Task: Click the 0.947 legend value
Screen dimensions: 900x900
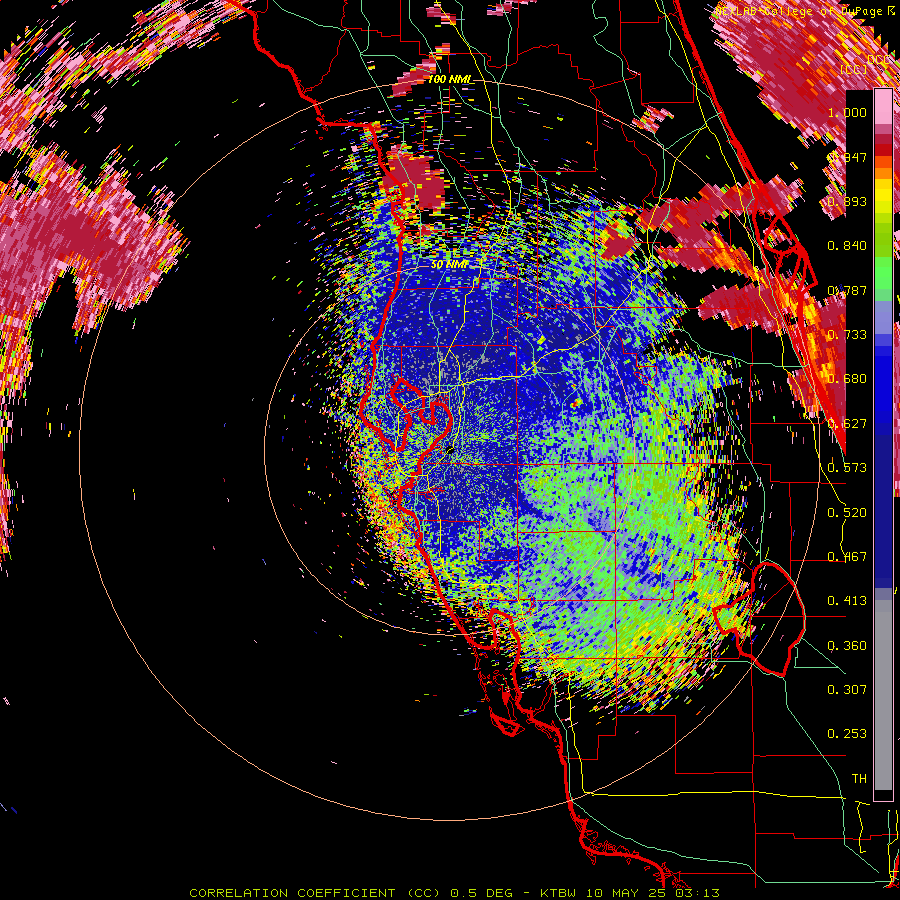Action: point(847,157)
